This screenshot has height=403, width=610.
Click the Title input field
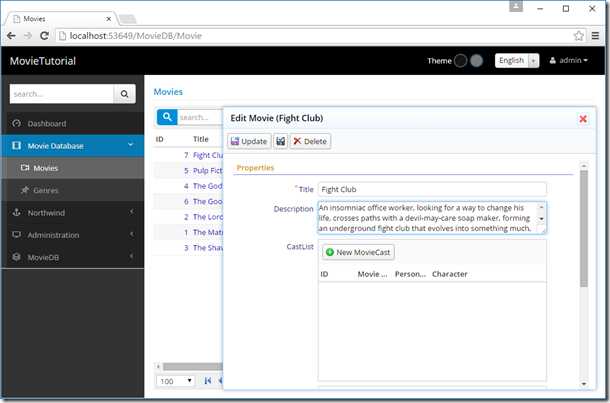pyautogui.click(x=432, y=189)
